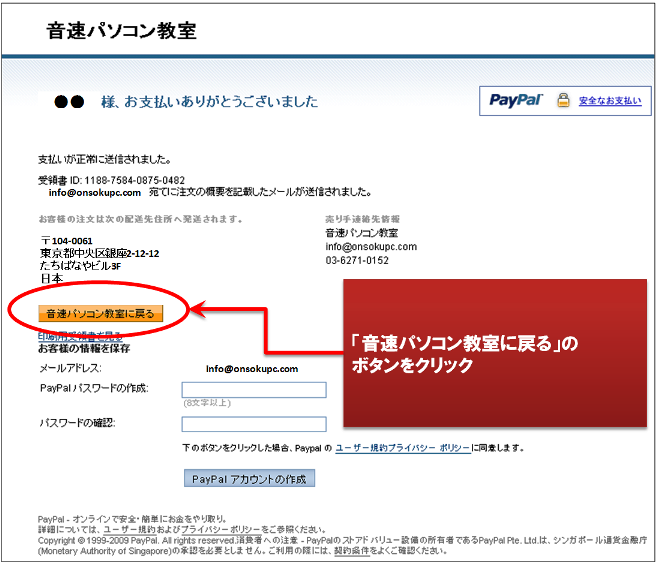Click seller email info@onsokupc.com under 売り手連絡先情報
Screen dimensions: 657x562
371,247
